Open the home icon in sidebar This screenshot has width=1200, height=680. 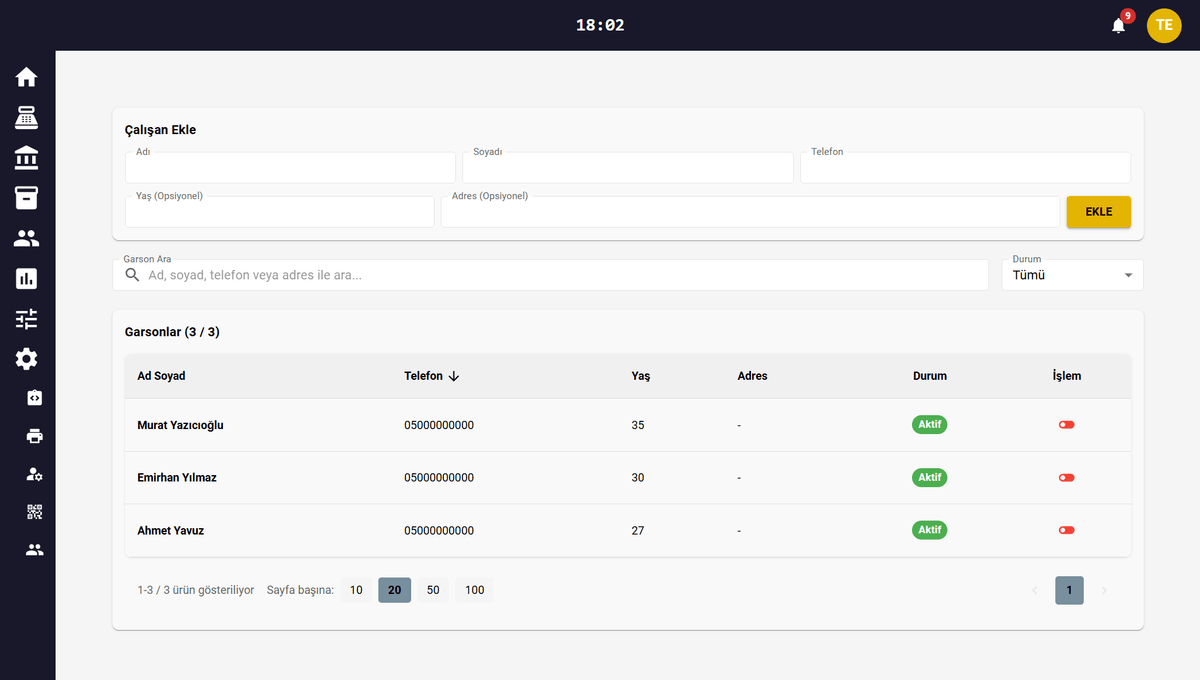click(27, 77)
